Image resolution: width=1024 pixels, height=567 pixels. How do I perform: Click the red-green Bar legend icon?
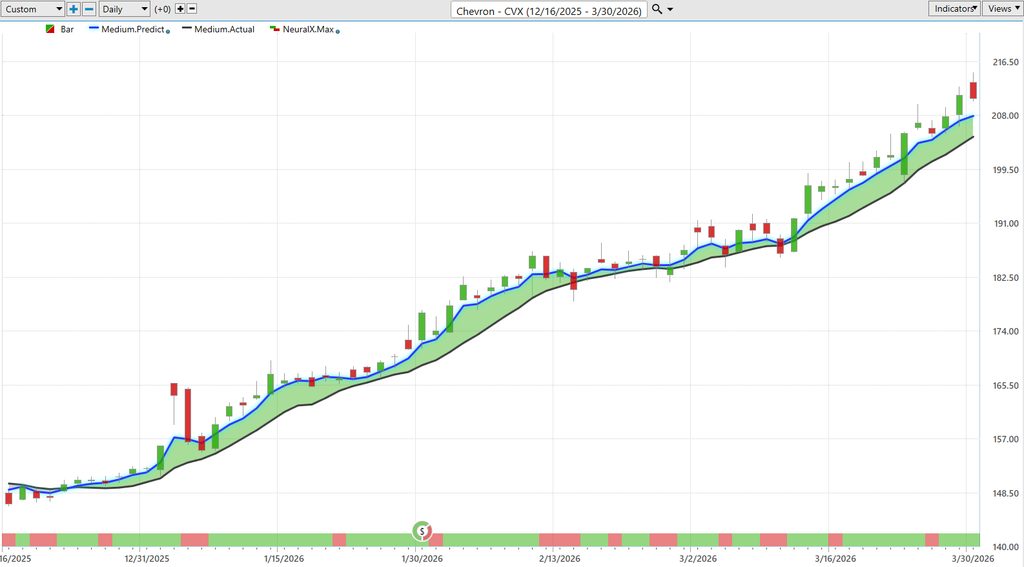(50, 30)
